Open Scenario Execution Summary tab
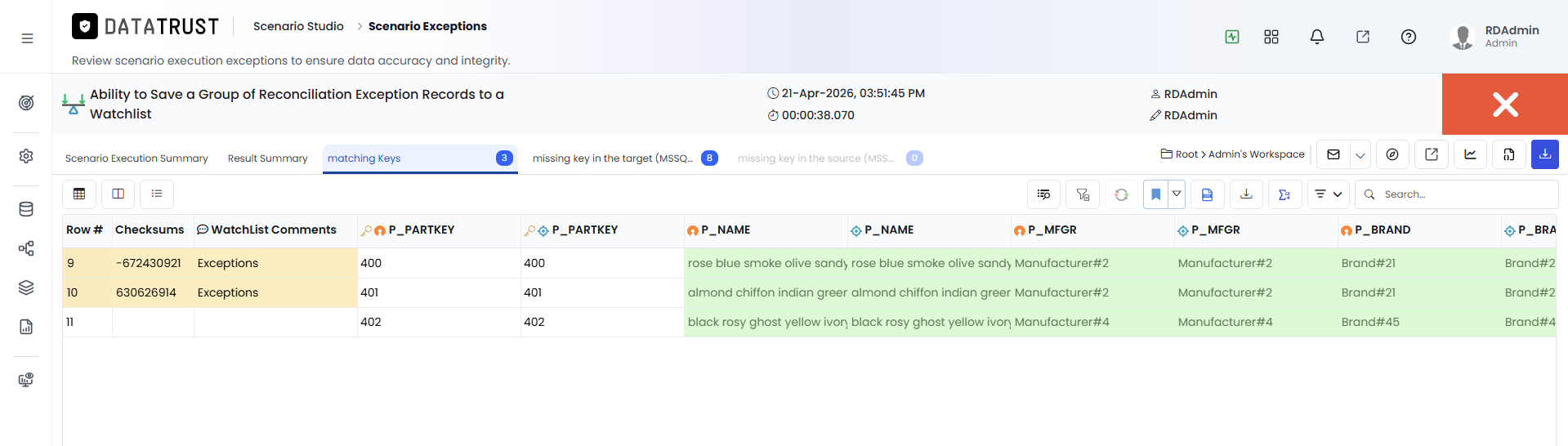The height and width of the screenshot is (446, 1568). [x=136, y=158]
